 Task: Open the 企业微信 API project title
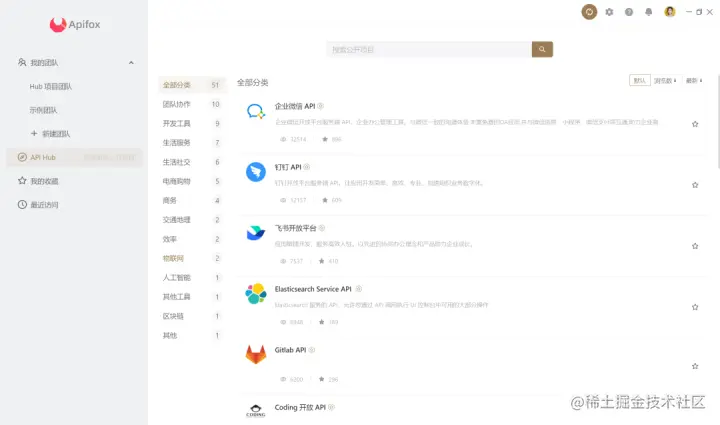click(x=295, y=106)
